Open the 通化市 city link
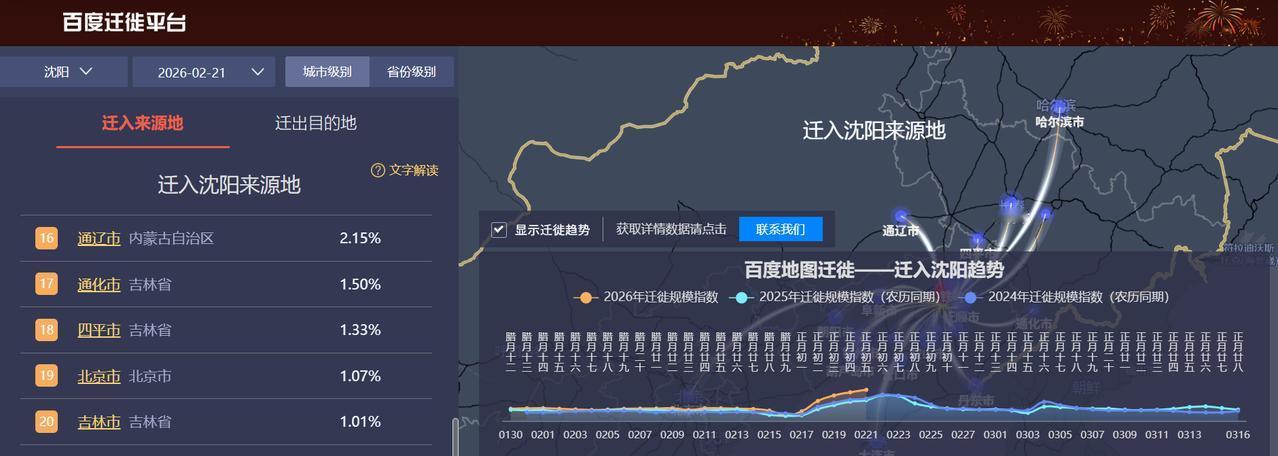The width and height of the screenshot is (1278, 456). 99,284
